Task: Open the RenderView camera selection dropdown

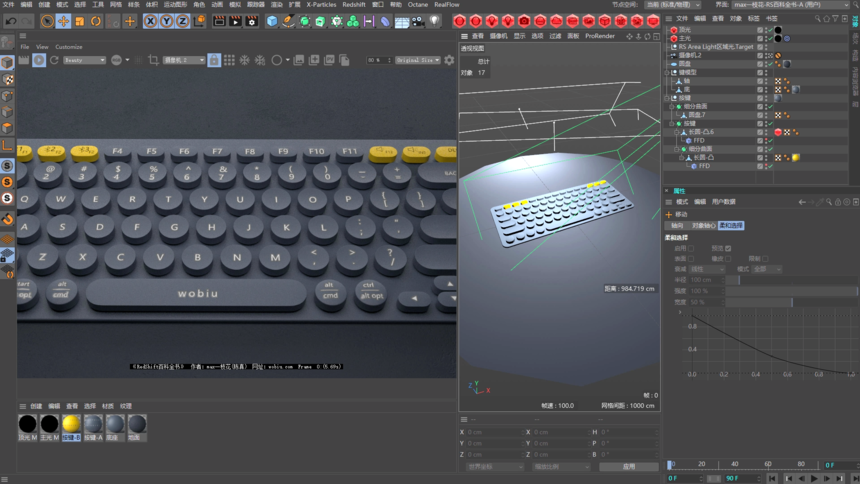Action: [184, 60]
